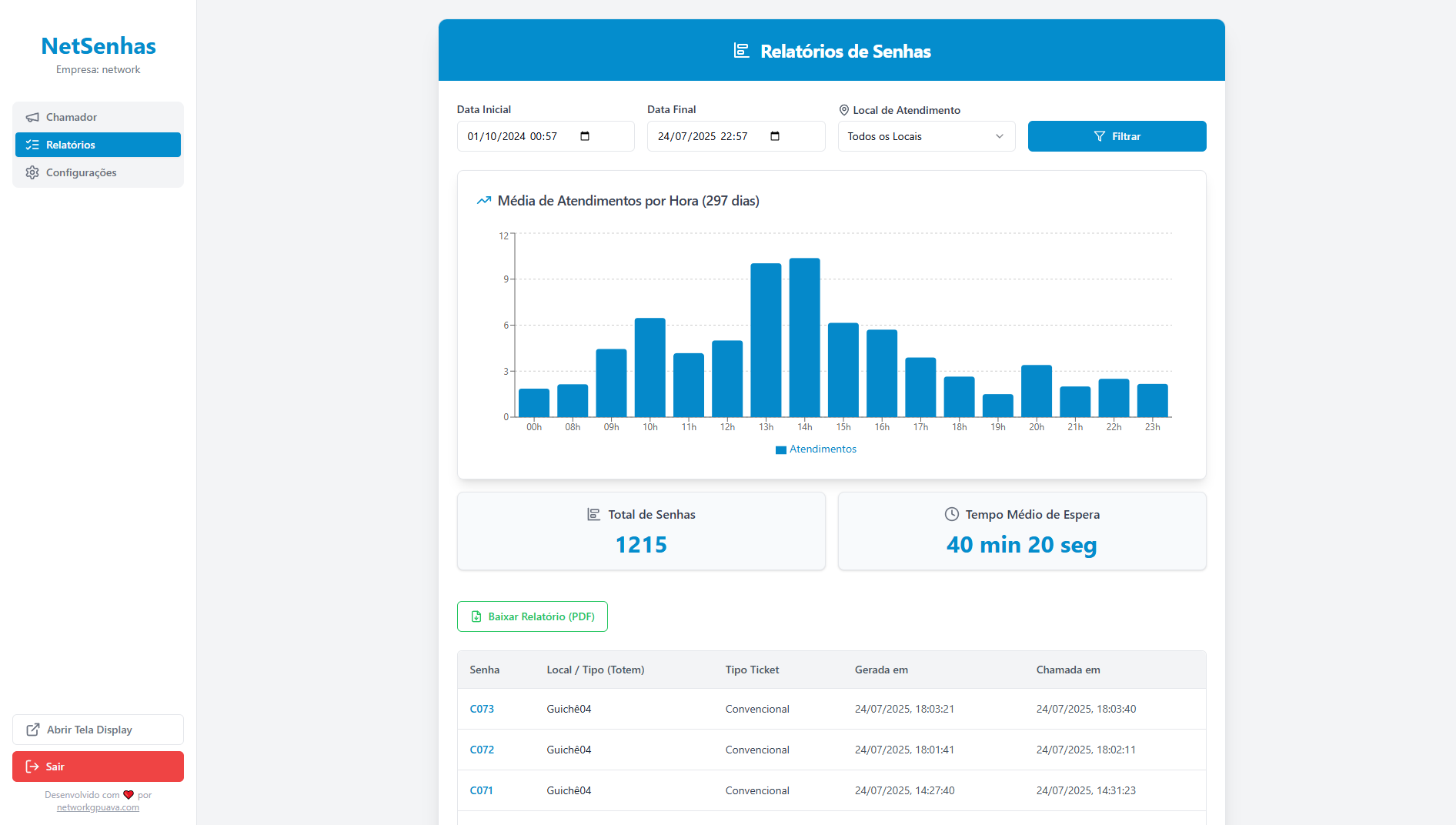Click the clock icon beside Tempo Médio de Espera
Screen dimensions: 1456x825
[x=952, y=514]
